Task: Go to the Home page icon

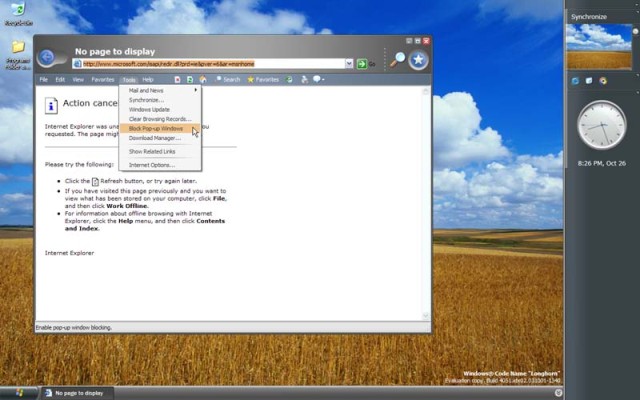Action: [x=203, y=79]
